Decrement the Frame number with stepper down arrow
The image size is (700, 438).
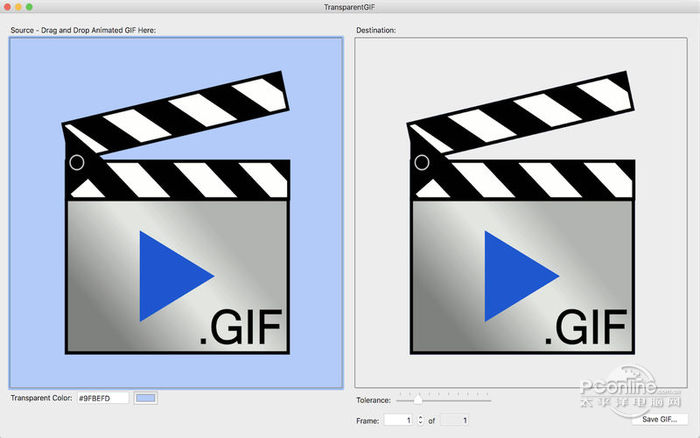[420, 424]
